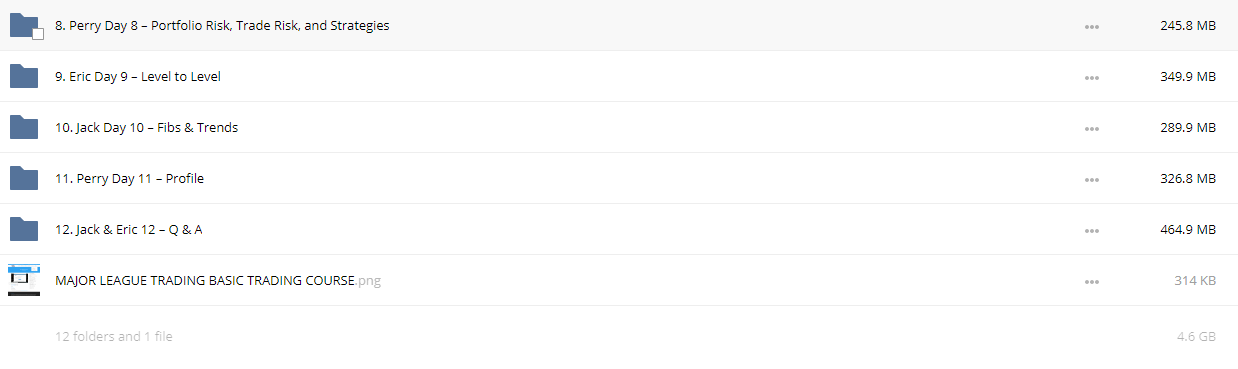Click the folder icon for Eric Day 9

click(24, 76)
